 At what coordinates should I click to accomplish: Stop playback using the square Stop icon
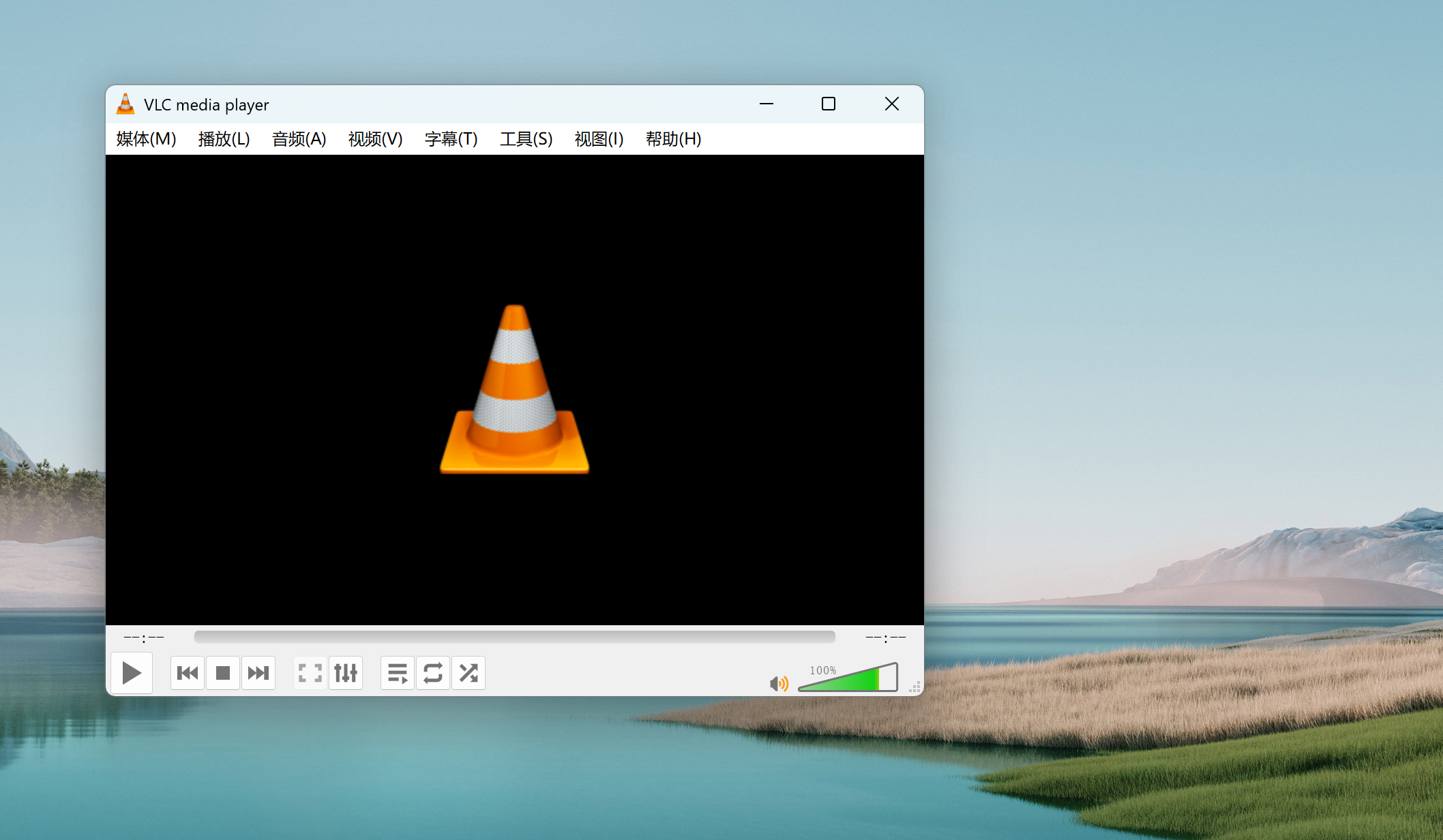tap(223, 673)
